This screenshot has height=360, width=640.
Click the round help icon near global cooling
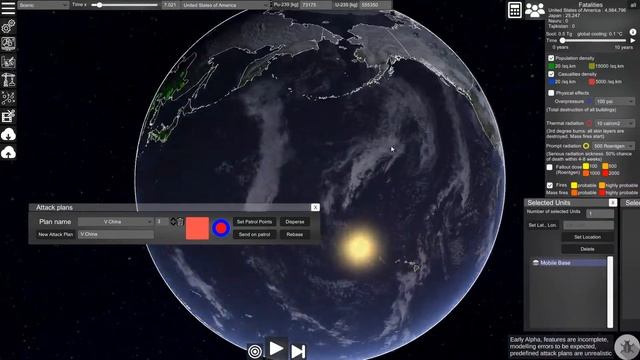coord(633,32)
